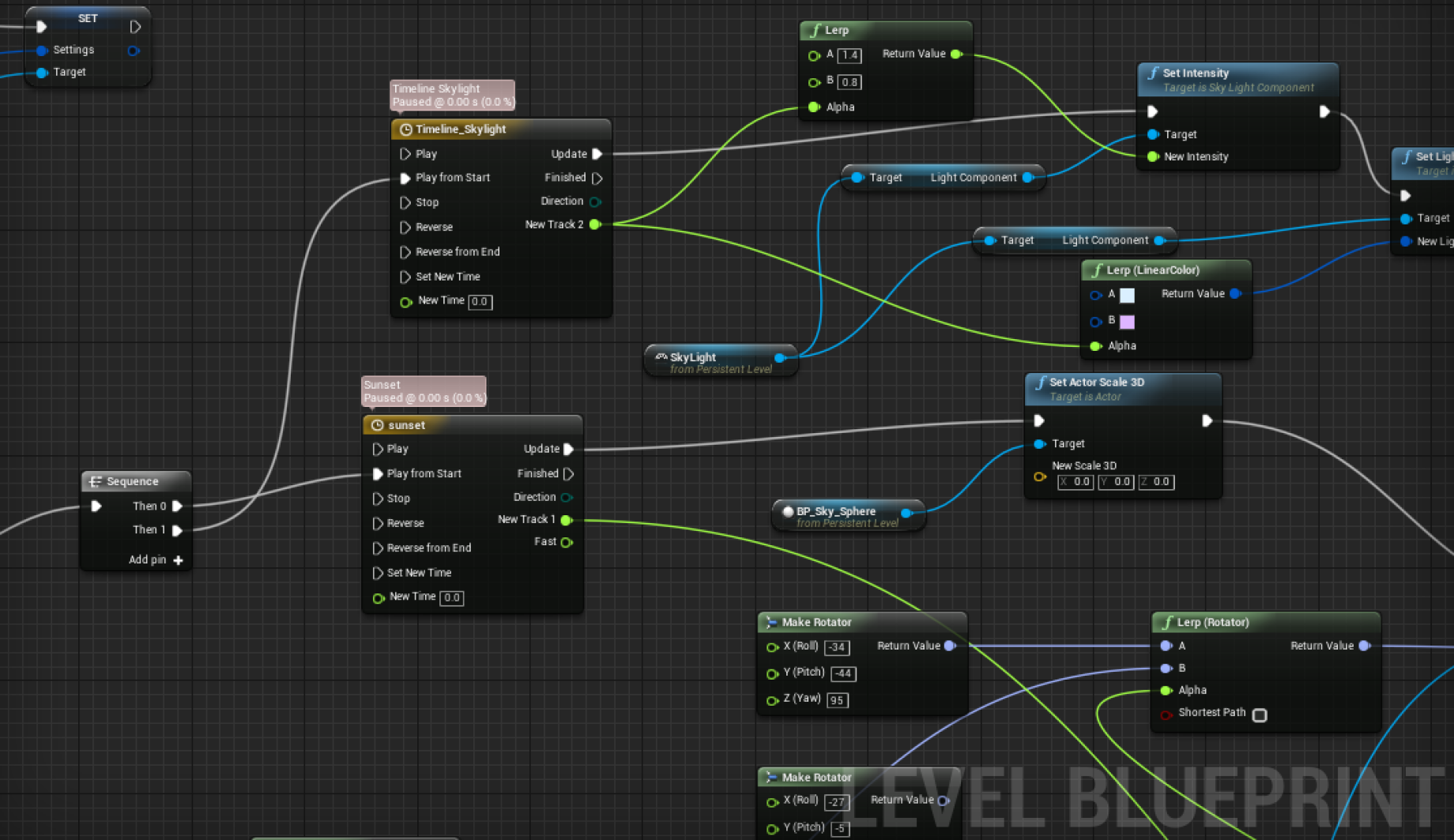Click the SET node exec output pin
The width and height of the screenshot is (1454, 840).
(135, 27)
